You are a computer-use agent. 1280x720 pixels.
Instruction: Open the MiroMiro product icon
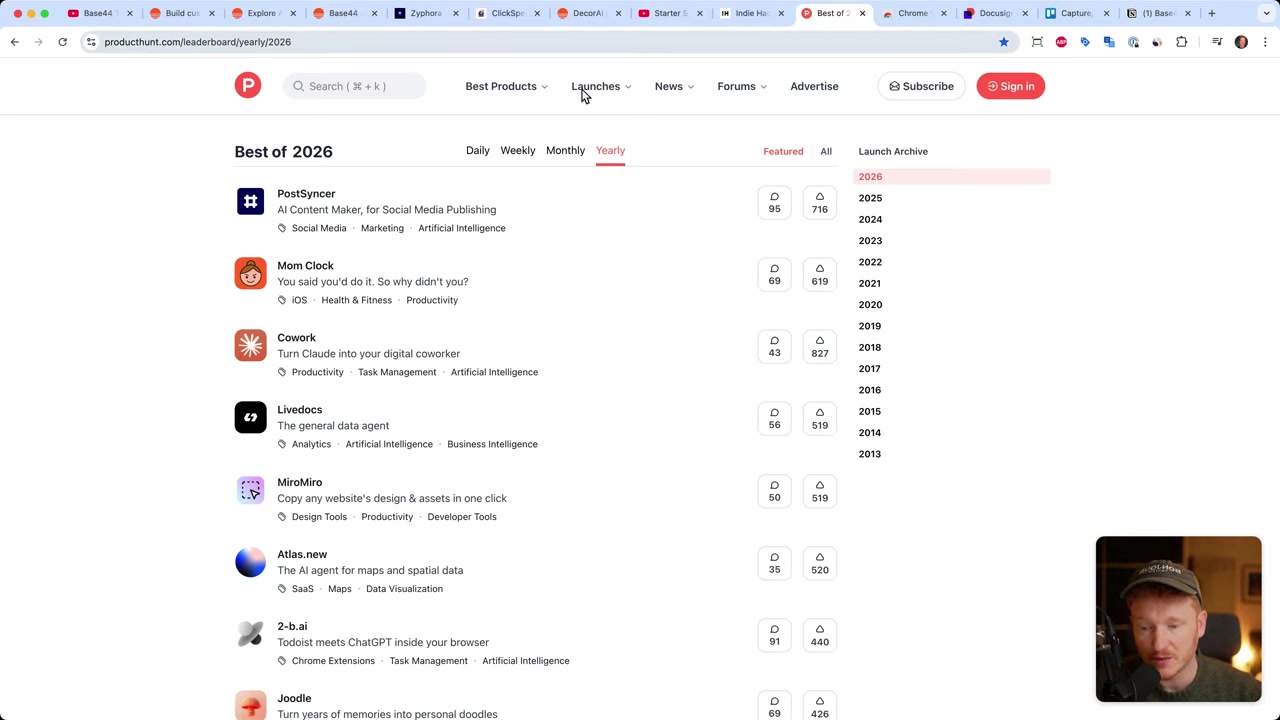[250, 490]
